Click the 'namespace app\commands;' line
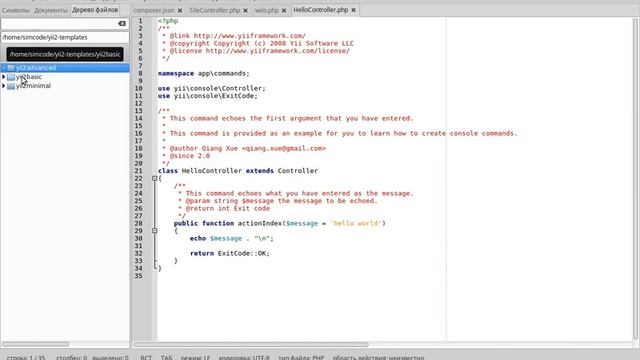Image resolution: width=640 pixels, height=360 pixels. [x=204, y=73]
